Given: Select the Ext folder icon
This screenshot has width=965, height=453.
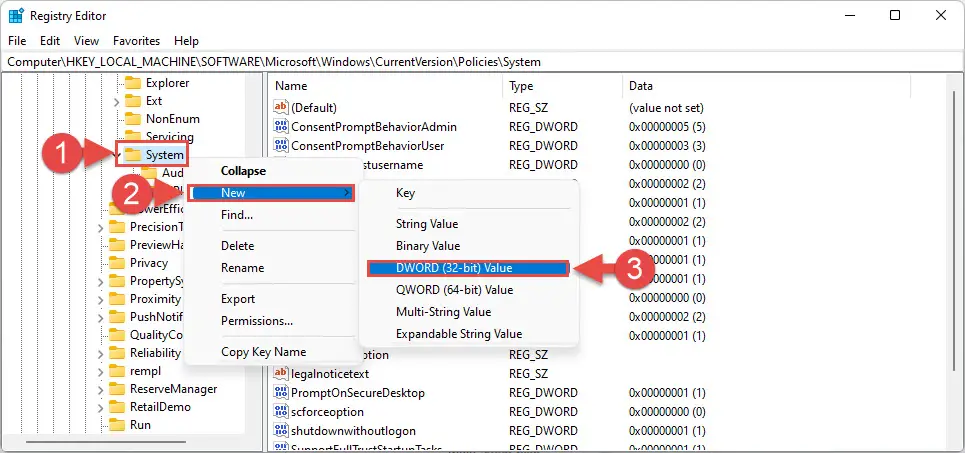Looking at the screenshot, I should (x=133, y=100).
